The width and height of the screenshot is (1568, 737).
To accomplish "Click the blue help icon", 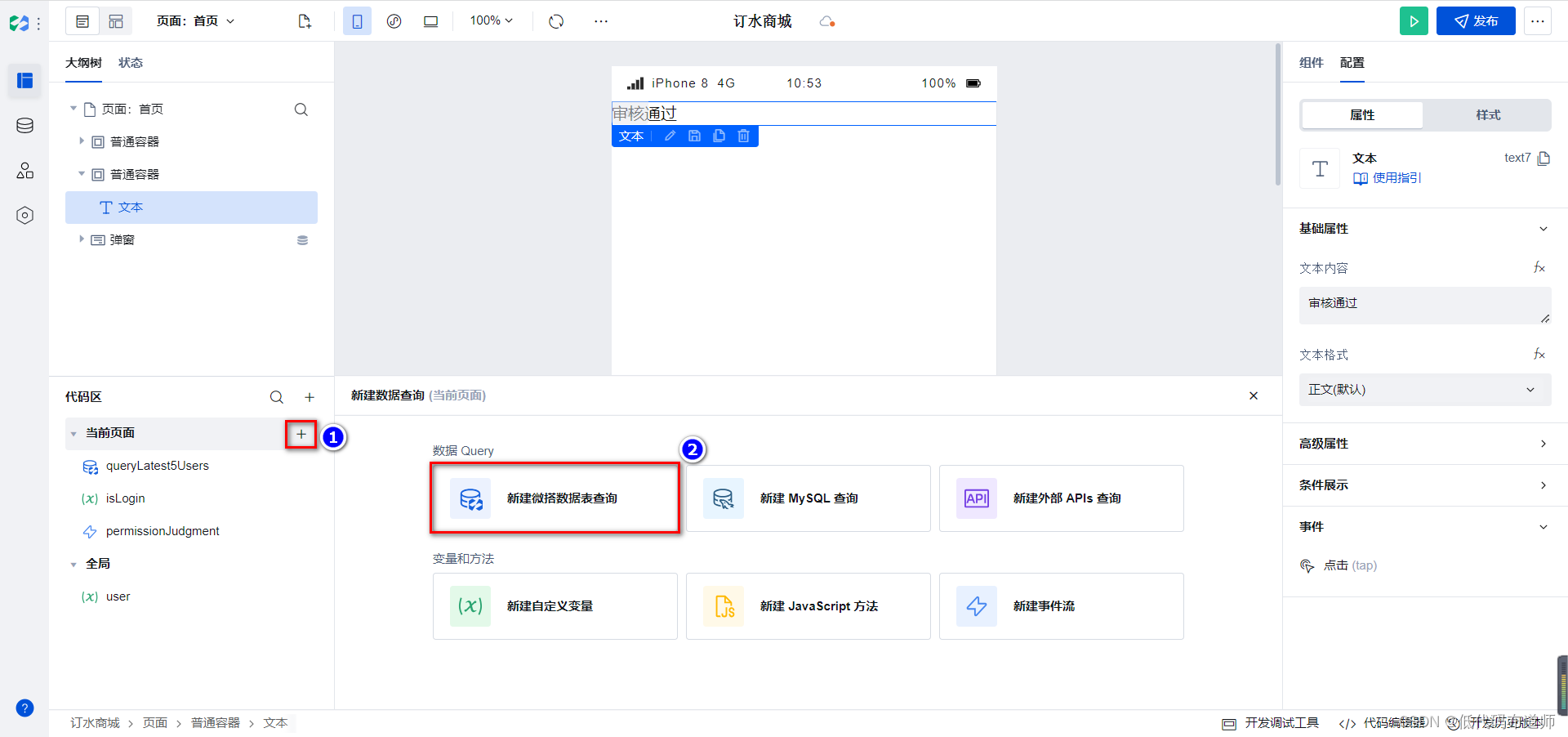I will click(x=24, y=708).
